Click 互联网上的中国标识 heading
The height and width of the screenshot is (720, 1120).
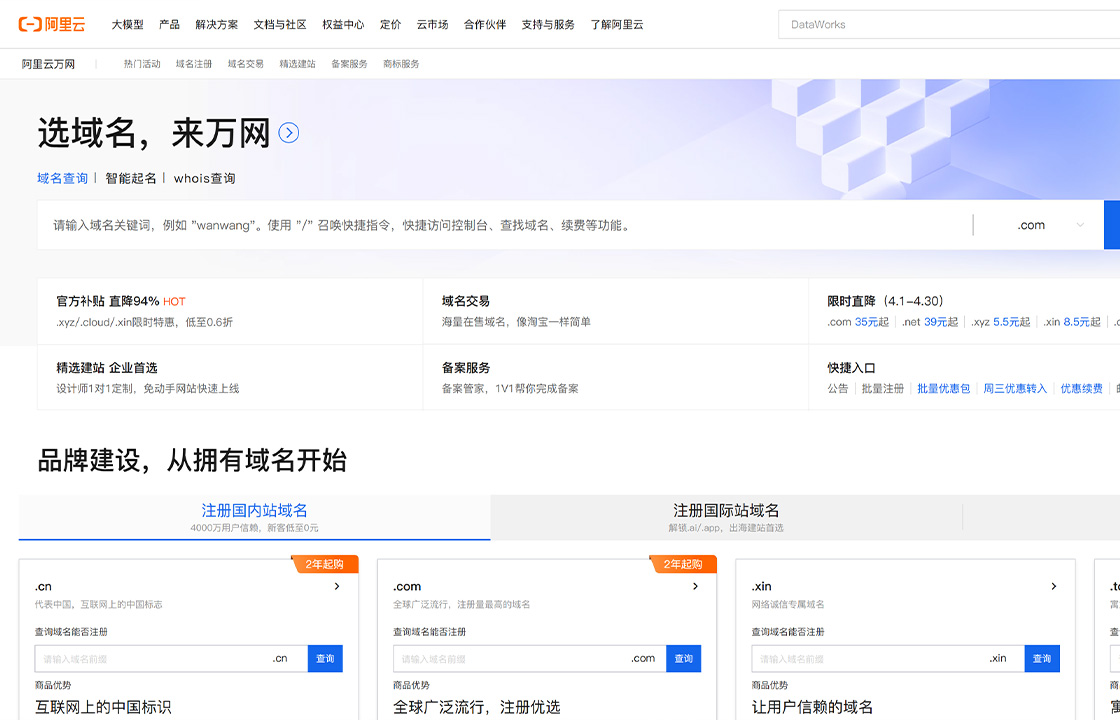click(x=104, y=708)
